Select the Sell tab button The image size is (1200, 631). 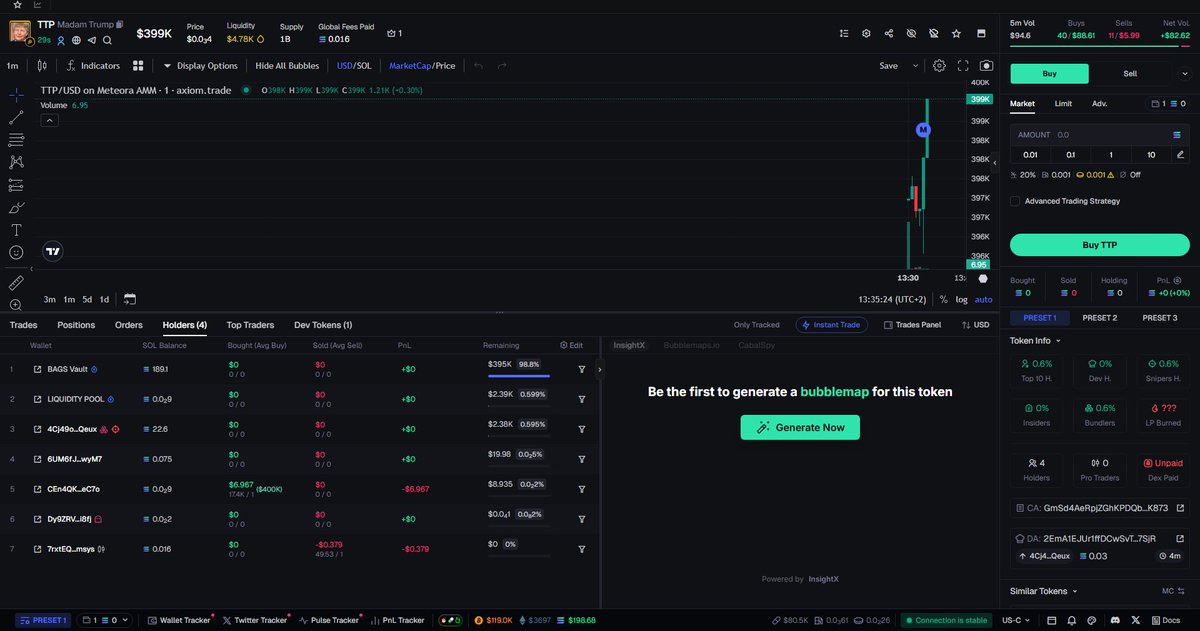[1130, 73]
